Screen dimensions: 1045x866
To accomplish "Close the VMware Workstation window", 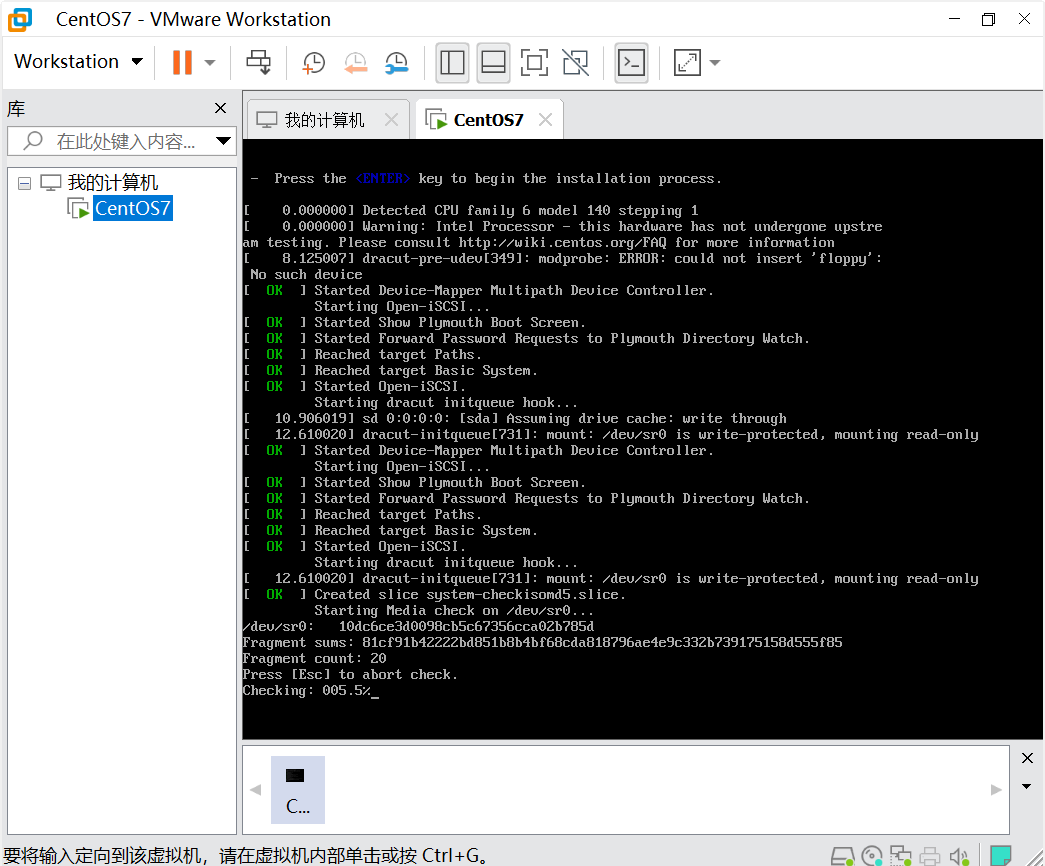I will (1024, 19).
